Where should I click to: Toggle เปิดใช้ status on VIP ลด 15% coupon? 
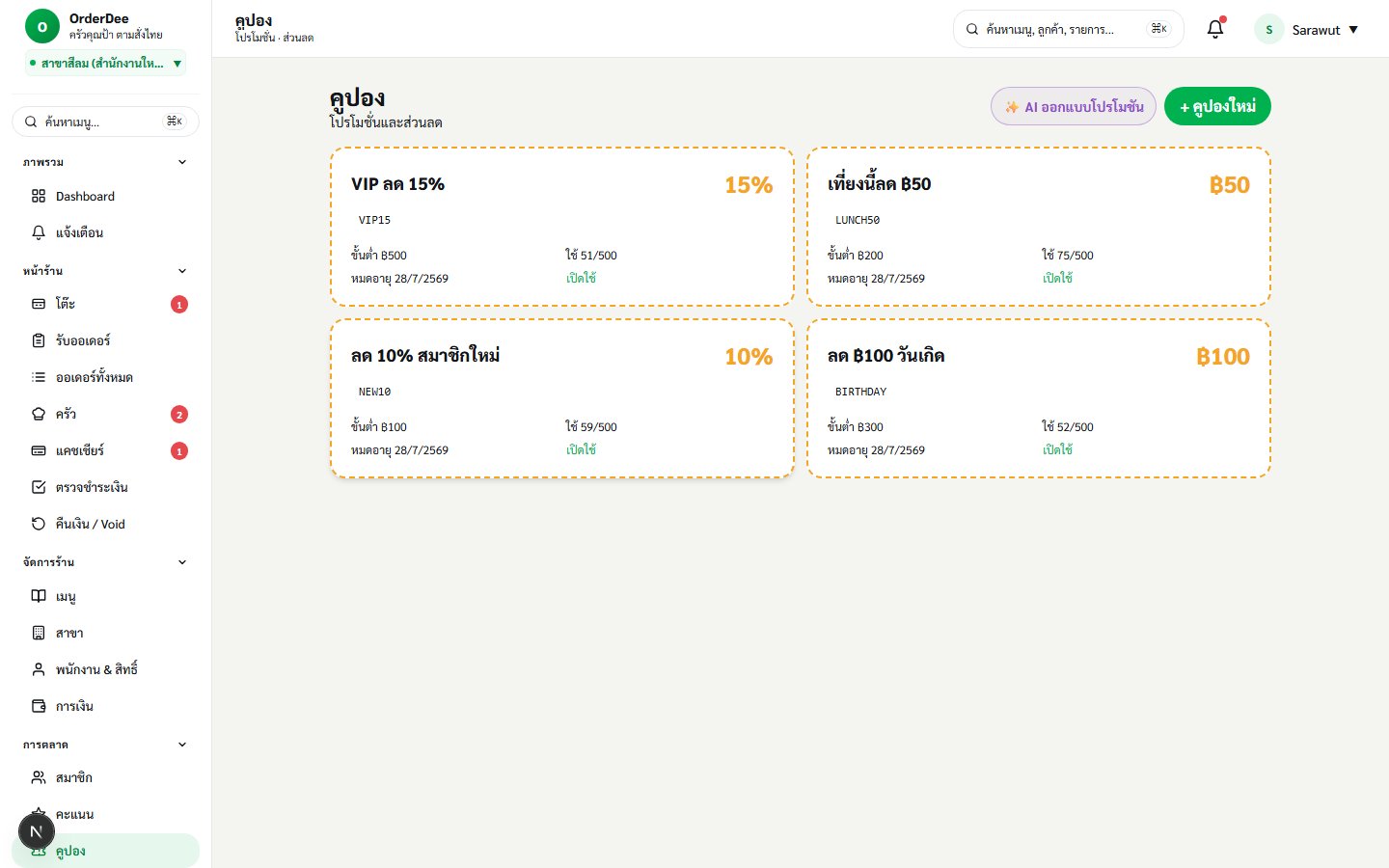point(581,278)
